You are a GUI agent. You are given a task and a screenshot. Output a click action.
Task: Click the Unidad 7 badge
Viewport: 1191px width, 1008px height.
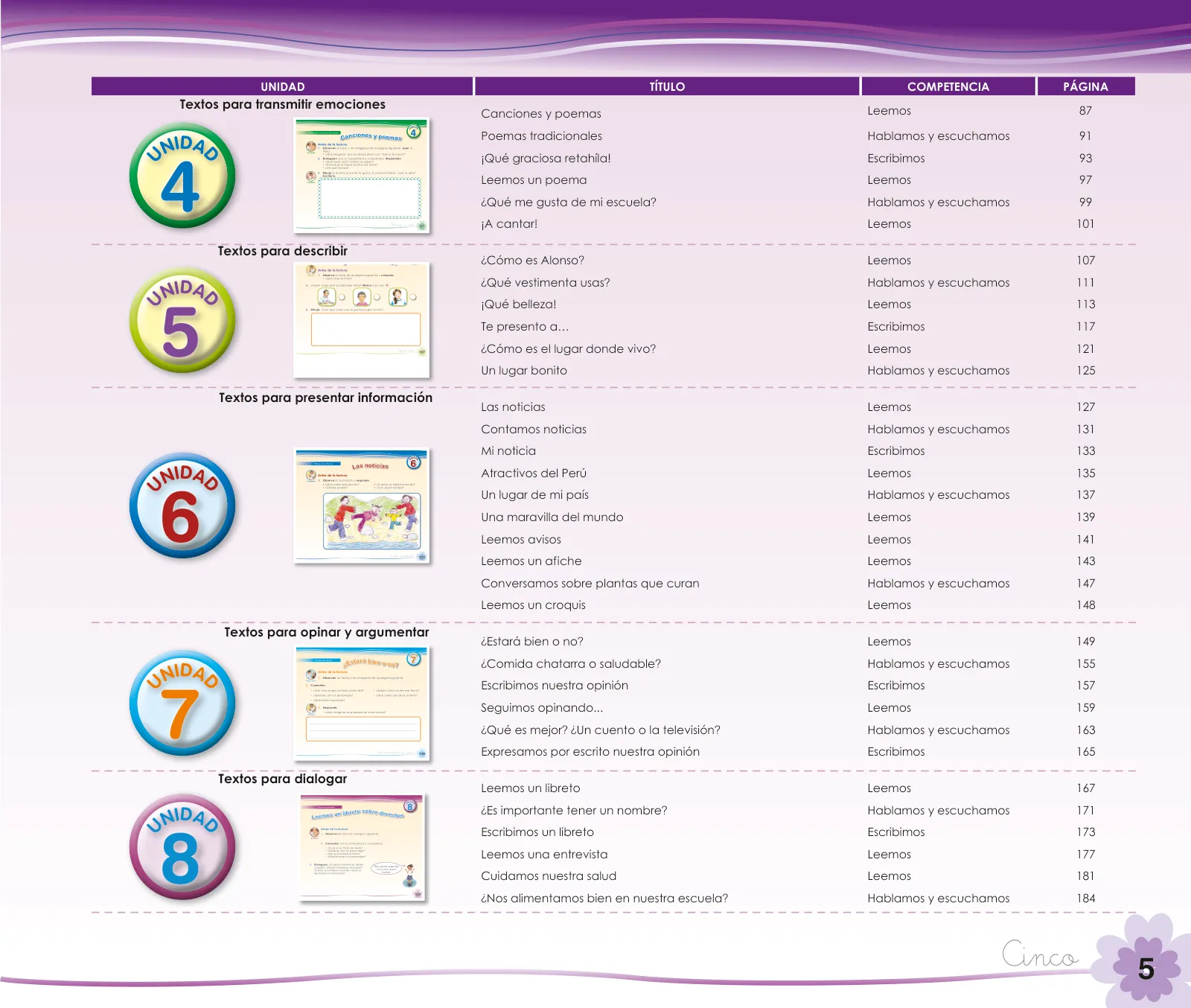pos(182,704)
